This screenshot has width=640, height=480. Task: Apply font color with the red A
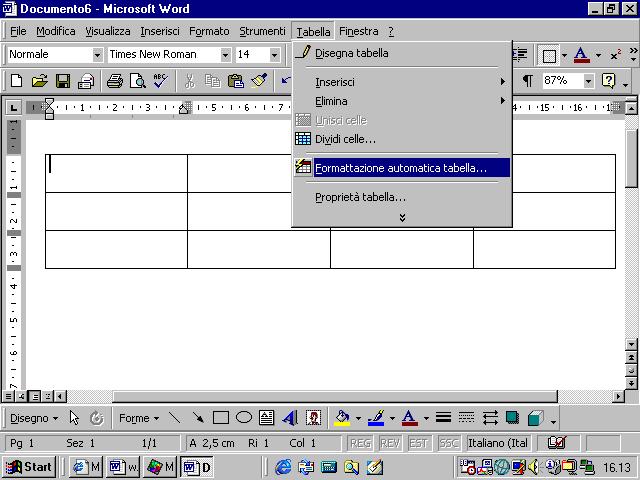coord(582,55)
